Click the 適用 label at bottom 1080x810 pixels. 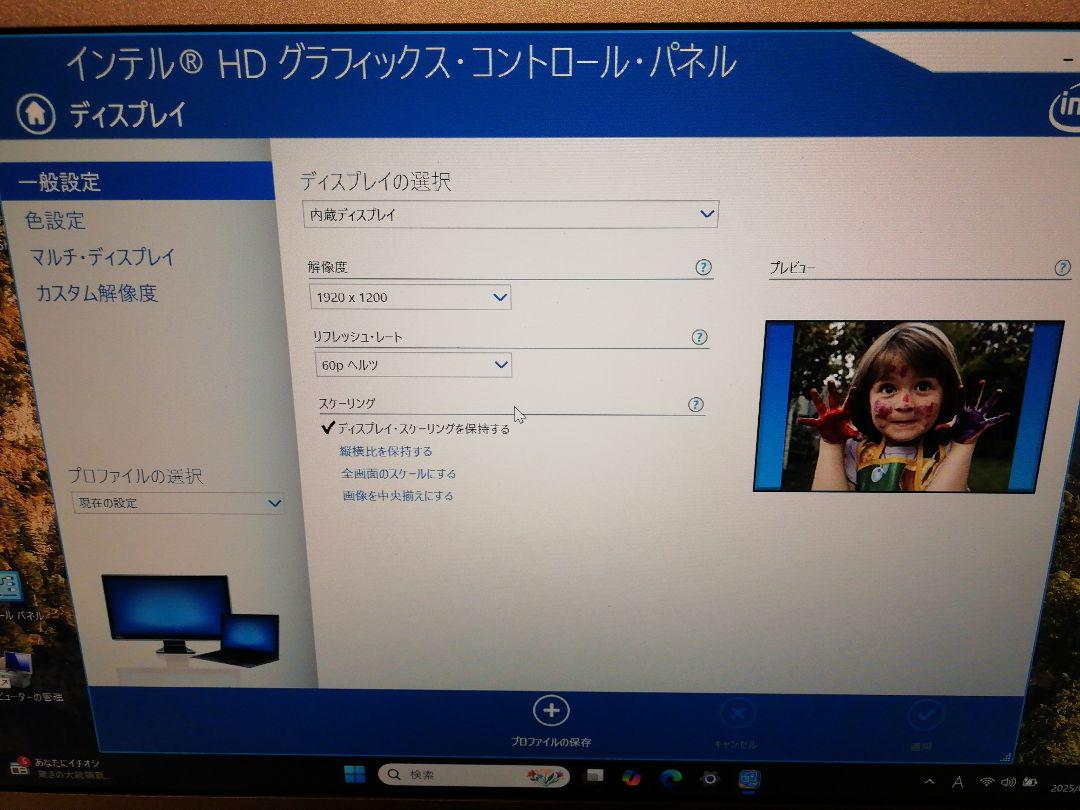pos(922,747)
